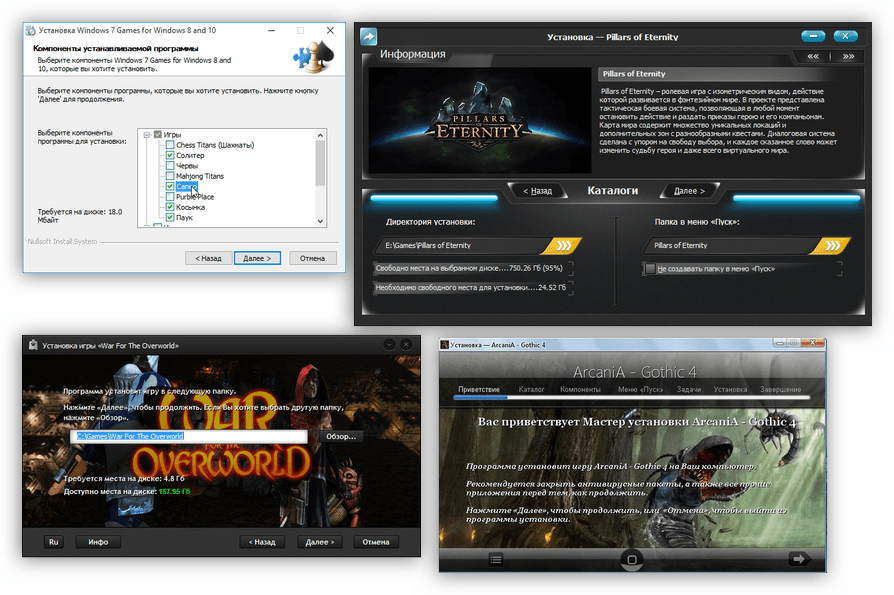Click the chess pawn and spade installer logo

point(314,57)
